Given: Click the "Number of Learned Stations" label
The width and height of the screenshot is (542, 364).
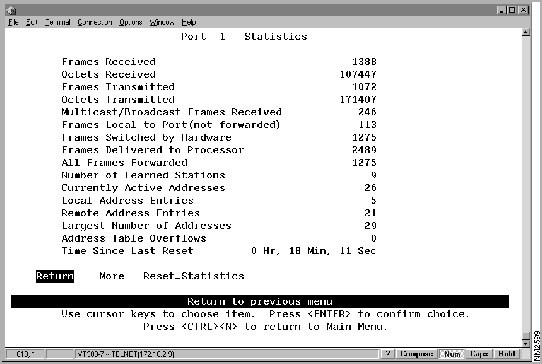Looking at the screenshot, I should coord(143,175).
